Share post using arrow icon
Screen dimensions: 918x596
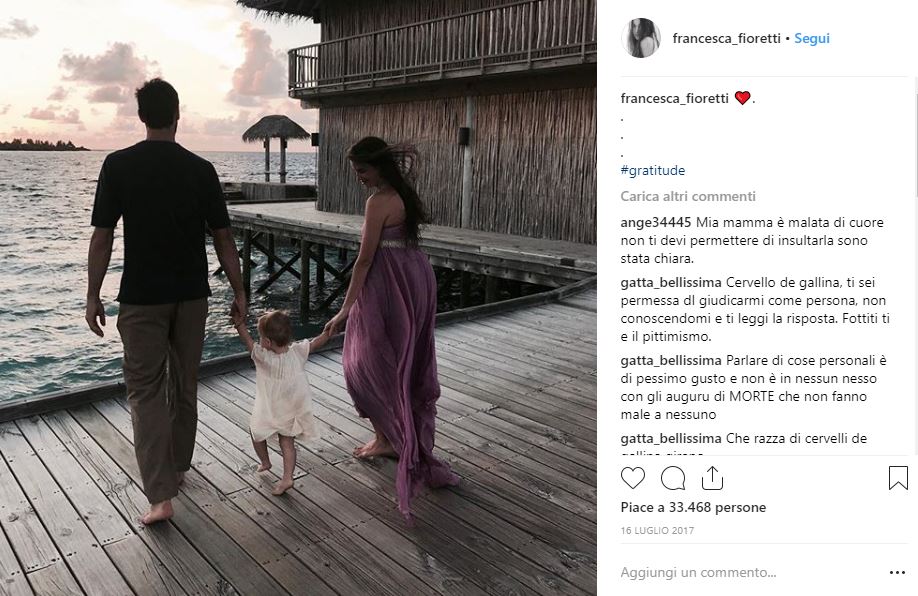click(x=711, y=478)
